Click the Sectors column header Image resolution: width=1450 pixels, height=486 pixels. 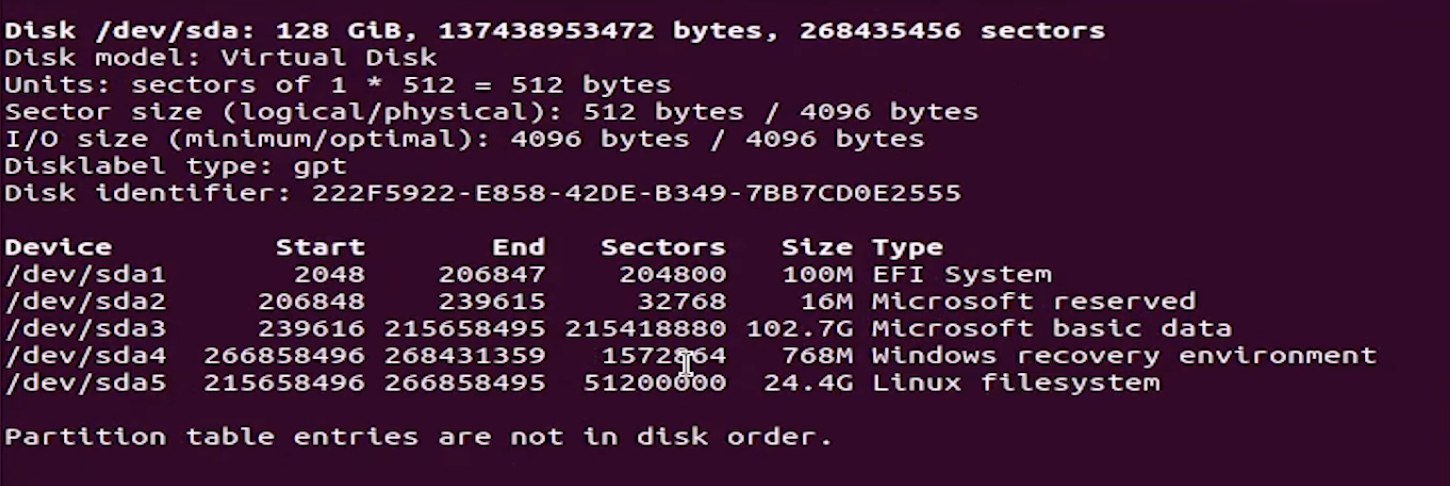[x=663, y=247]
